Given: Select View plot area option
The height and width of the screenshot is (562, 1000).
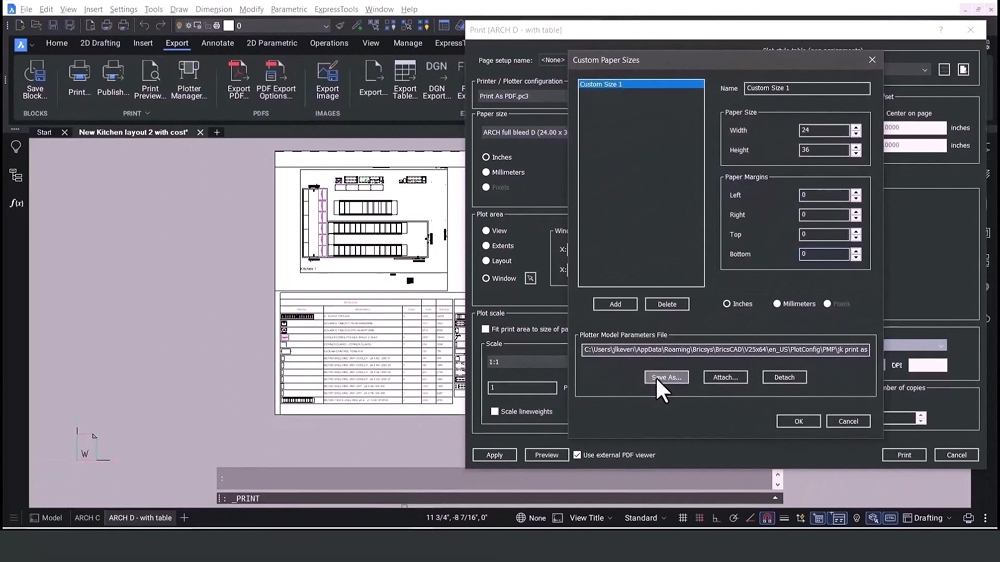Looking at the screenshot, I should click(486, 231).
